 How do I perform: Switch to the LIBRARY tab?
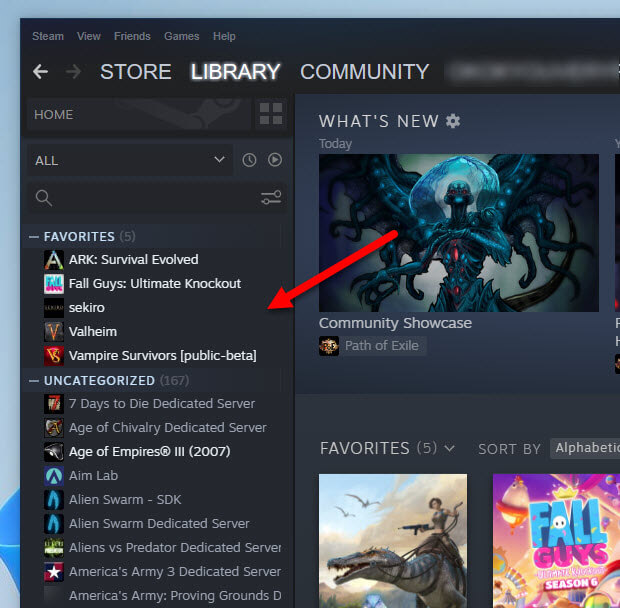(236, 72)
